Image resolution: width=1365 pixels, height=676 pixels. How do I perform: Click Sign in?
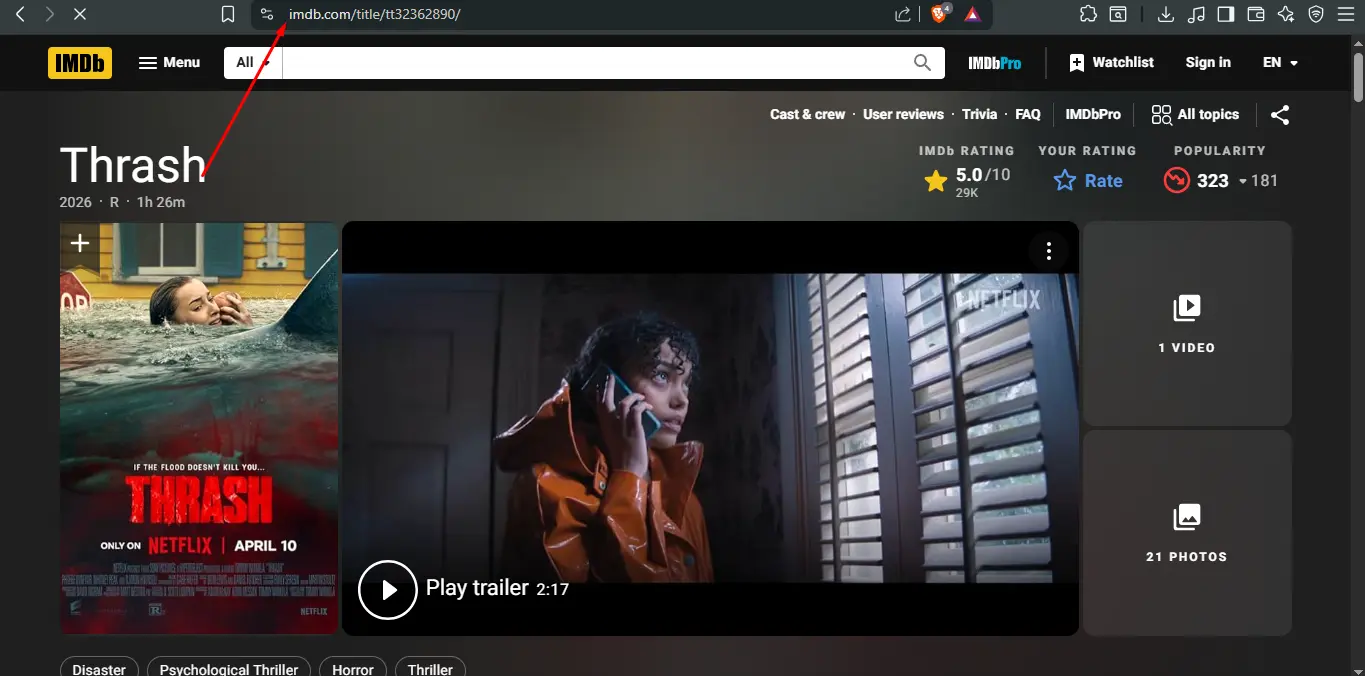pyautogui.click(x=1208, y=63)
